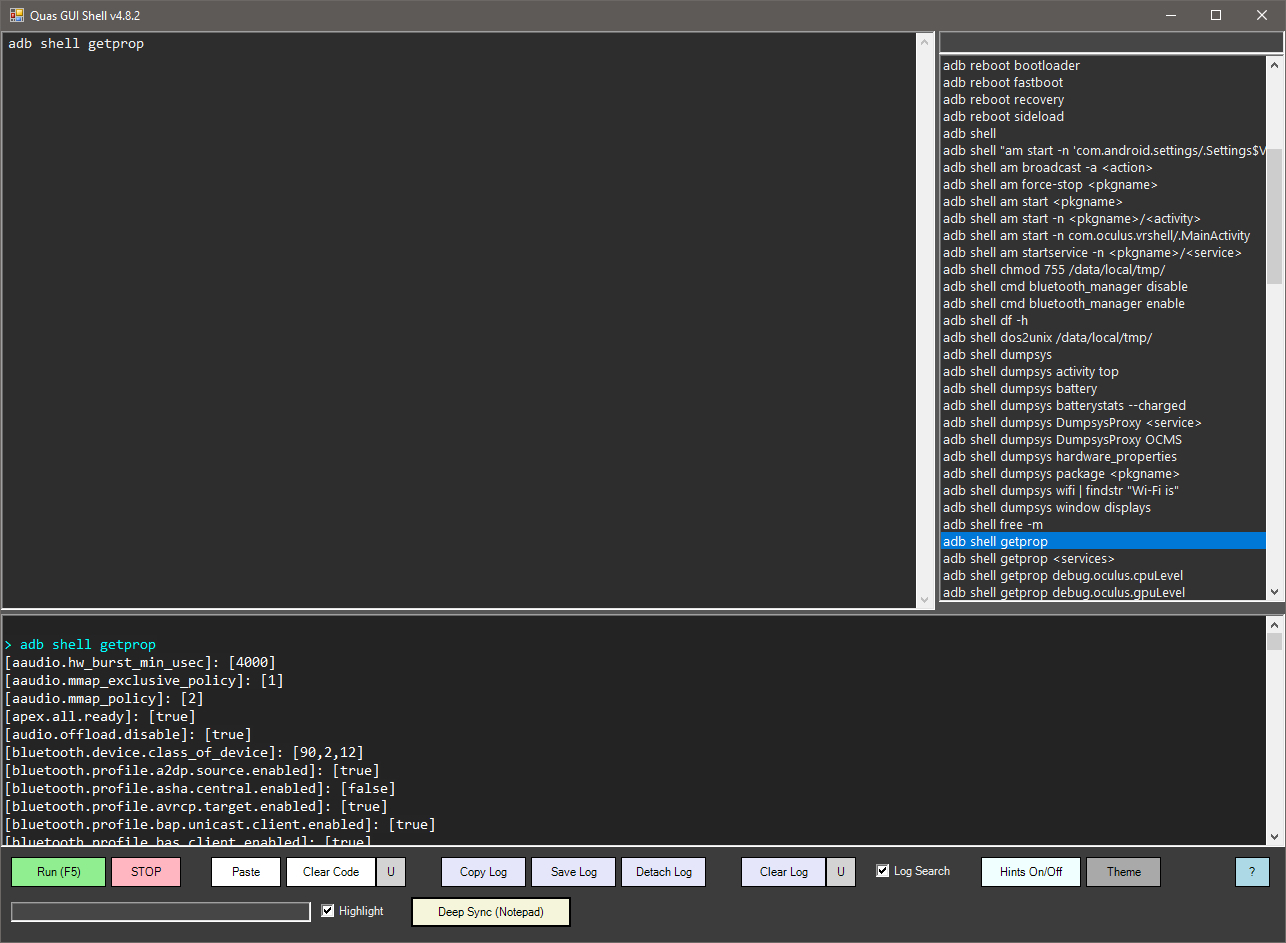Toggle the Log Search checkbox
This screenshot has width=1286, height=943.
coord(882,871)
